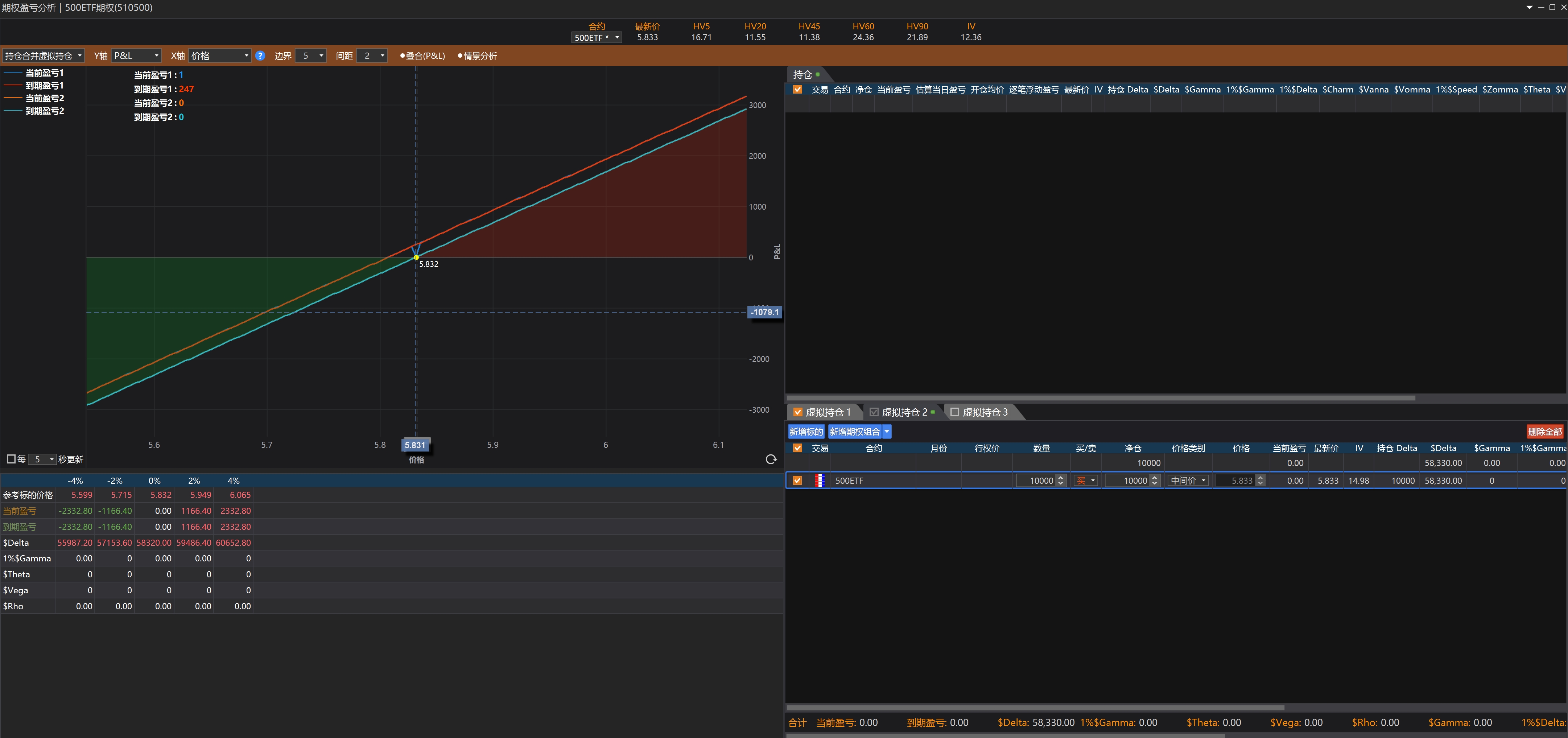Click the 5.831 price marker on X axis
This screenshot has width=1568, height=738.
(415, 445)
